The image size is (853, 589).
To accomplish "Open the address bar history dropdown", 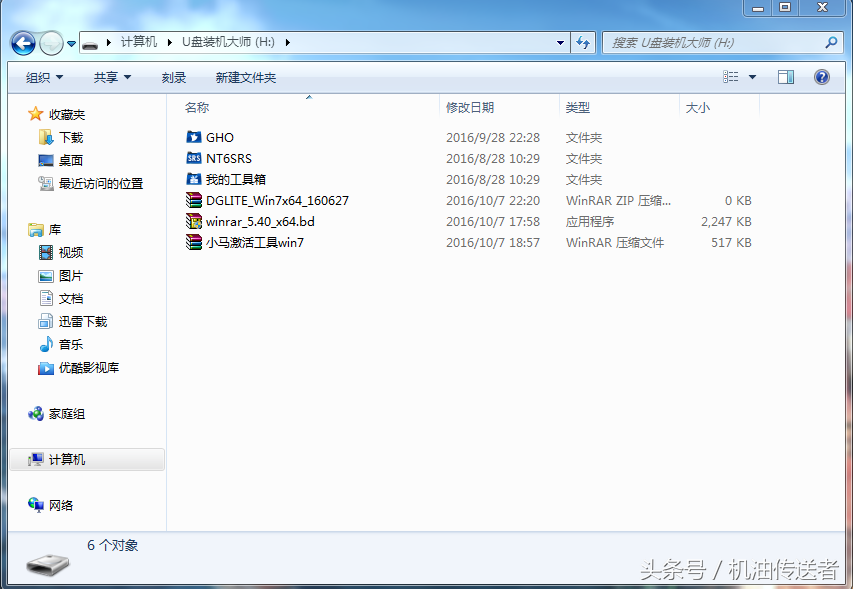I will 560,42.
